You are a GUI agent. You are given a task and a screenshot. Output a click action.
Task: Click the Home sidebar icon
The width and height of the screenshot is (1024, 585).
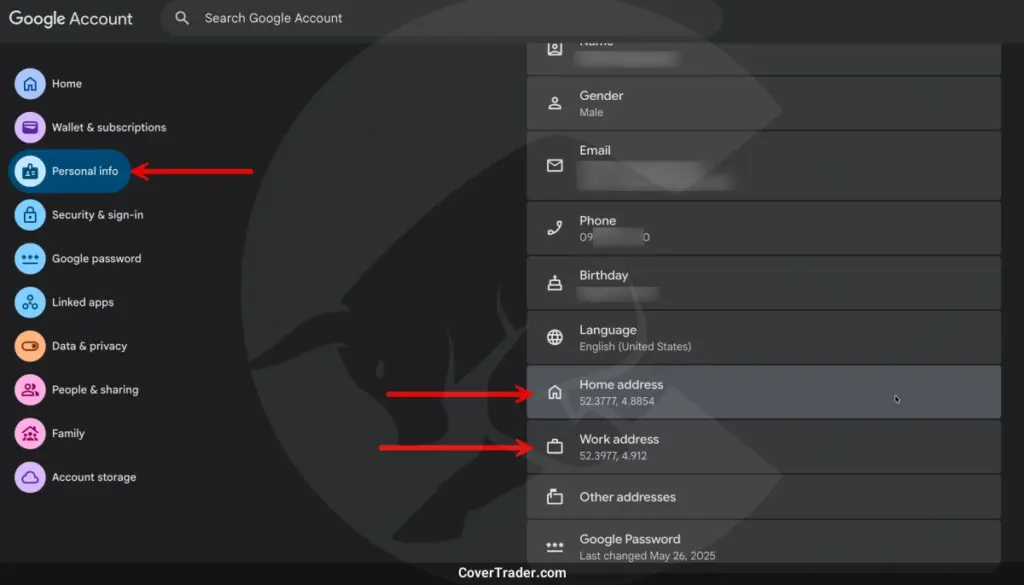coord(30,84)
